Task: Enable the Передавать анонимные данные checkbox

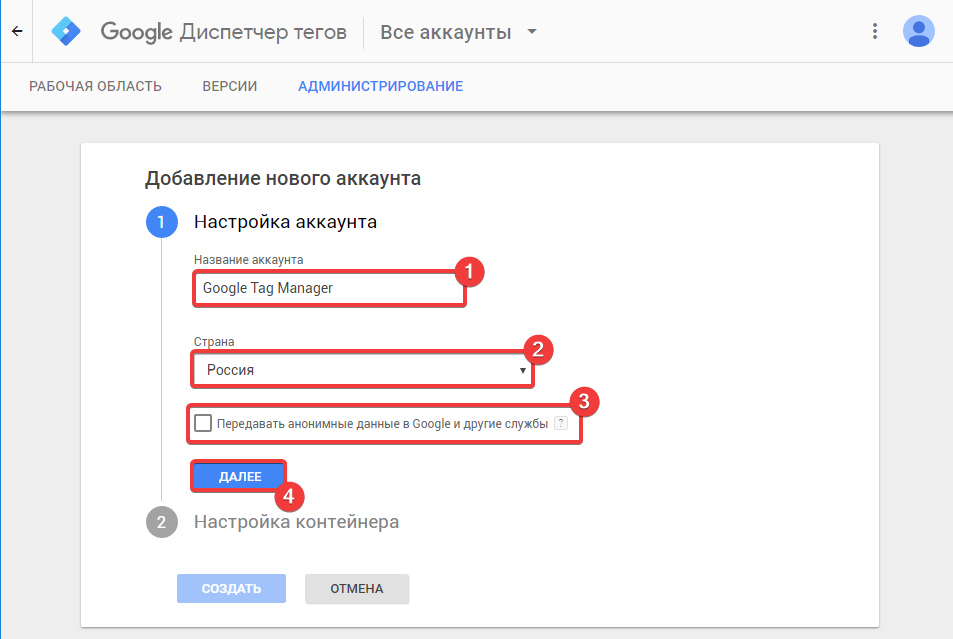Action: click(203, 423)
